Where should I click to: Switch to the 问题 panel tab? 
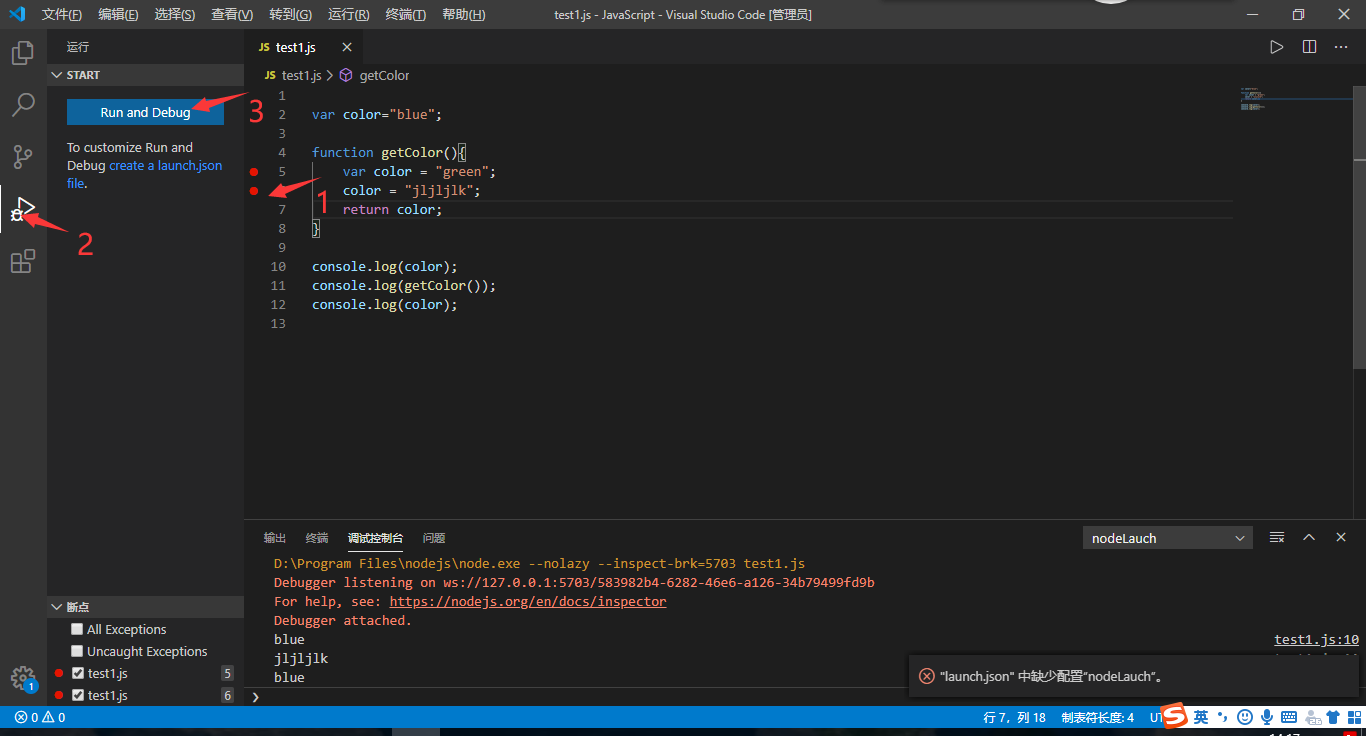coord(434,538)
